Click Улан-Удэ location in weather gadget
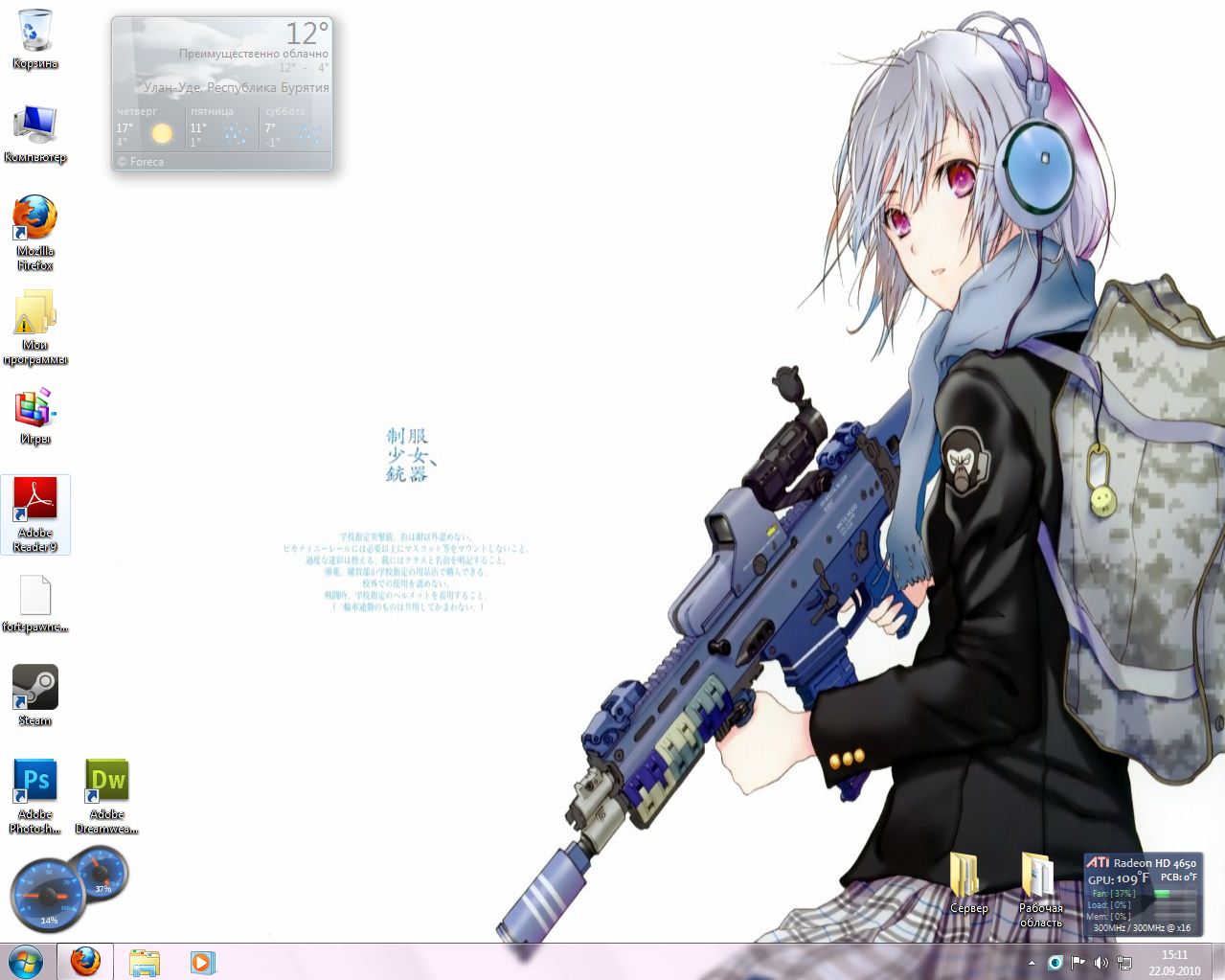The height and width of the screenshot is (980, 1225). (x=237, y=87)
